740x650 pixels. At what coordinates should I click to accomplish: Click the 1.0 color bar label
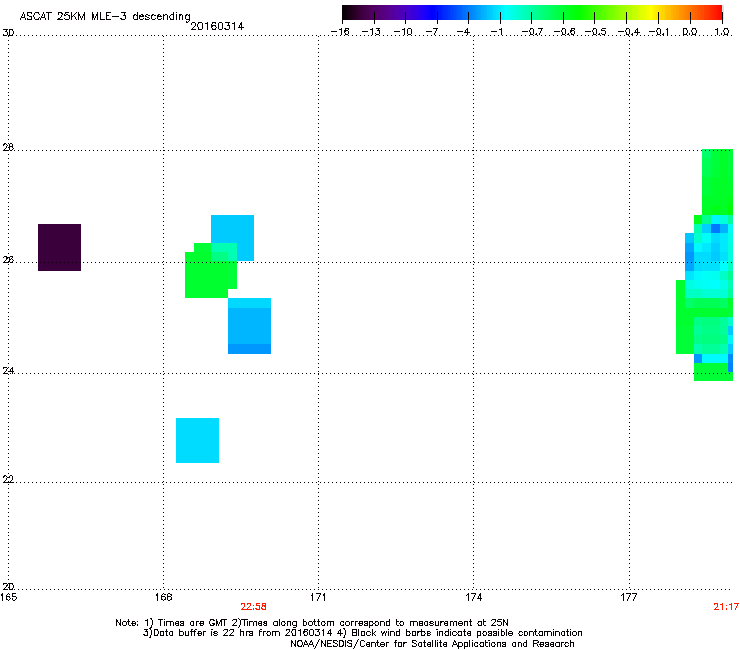[x=722, y=32]
